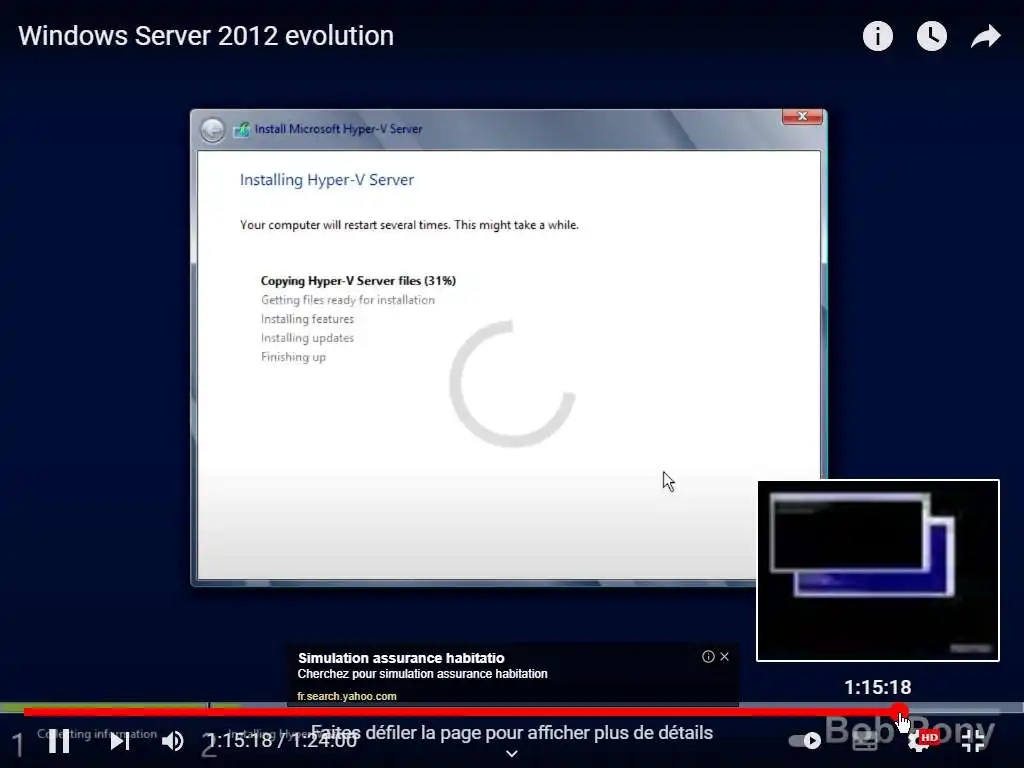Add video to Watch Later clock icon
Viewport: 1024px width, 768px height.
coord(931,36)
